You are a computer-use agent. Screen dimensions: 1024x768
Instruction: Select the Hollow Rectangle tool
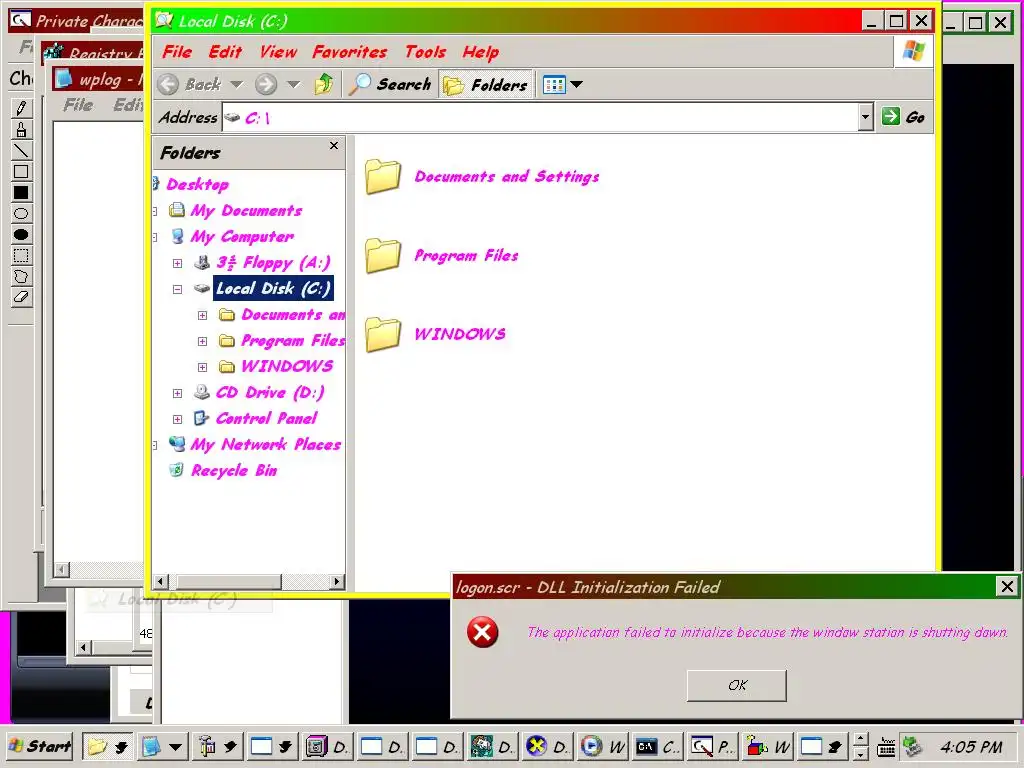(21, 172)
